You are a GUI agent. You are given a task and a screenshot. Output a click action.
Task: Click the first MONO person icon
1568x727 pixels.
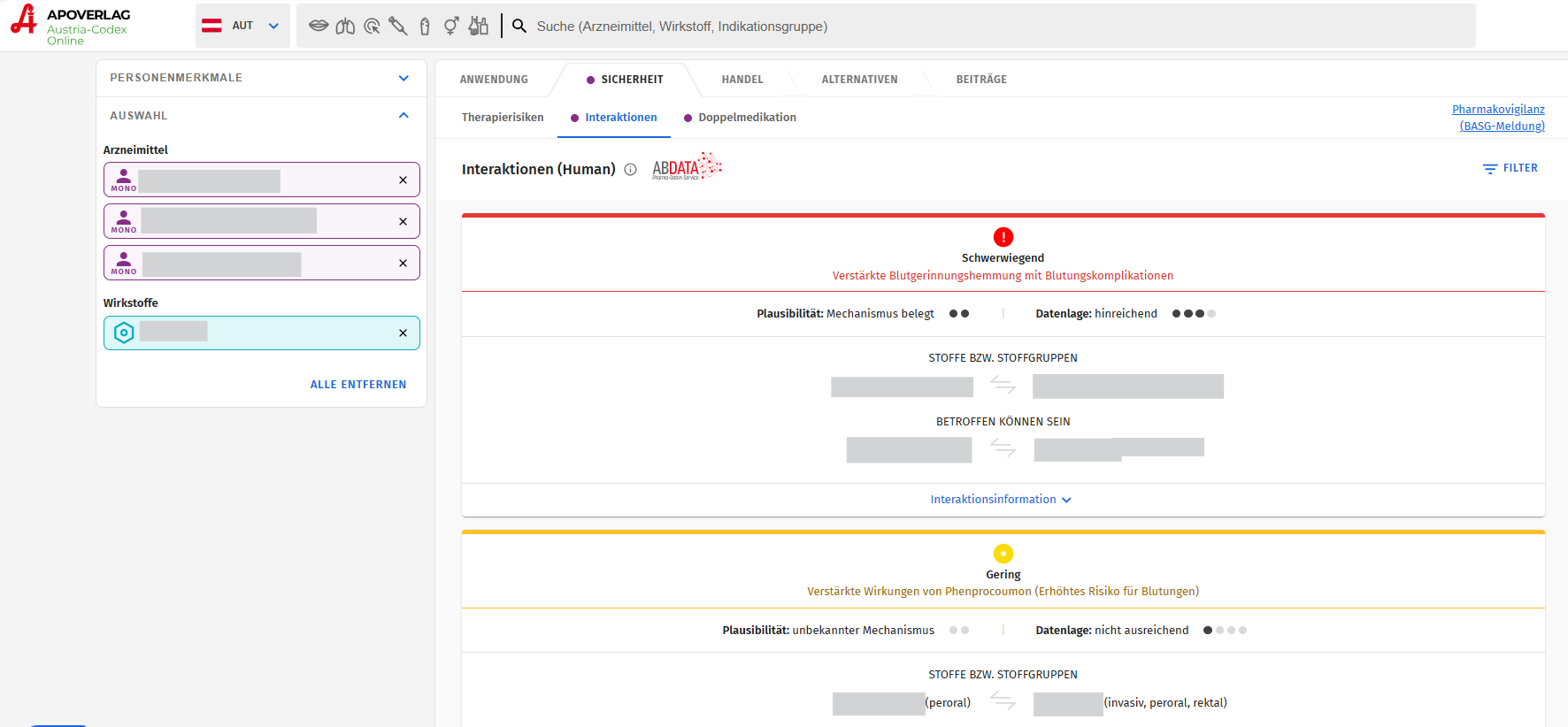coord(124,180)
